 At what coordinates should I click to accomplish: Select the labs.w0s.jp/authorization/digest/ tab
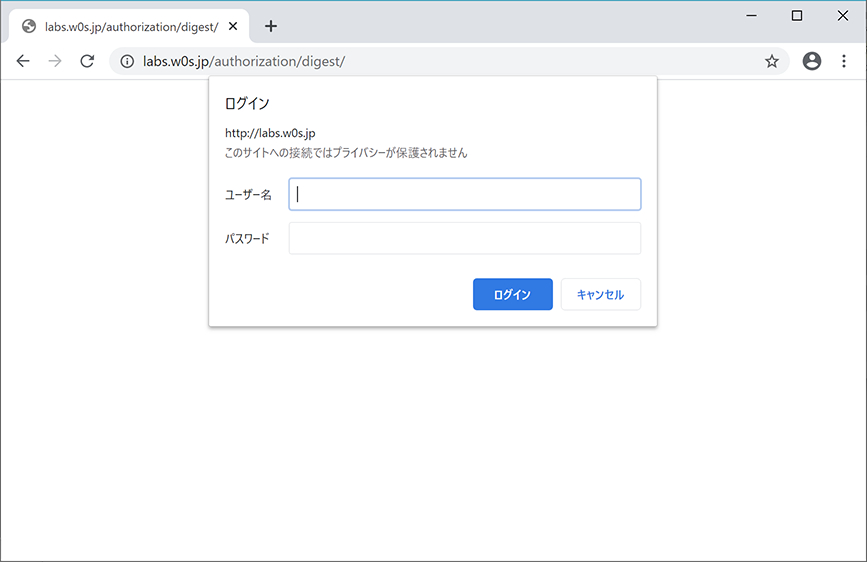point(130,26)
